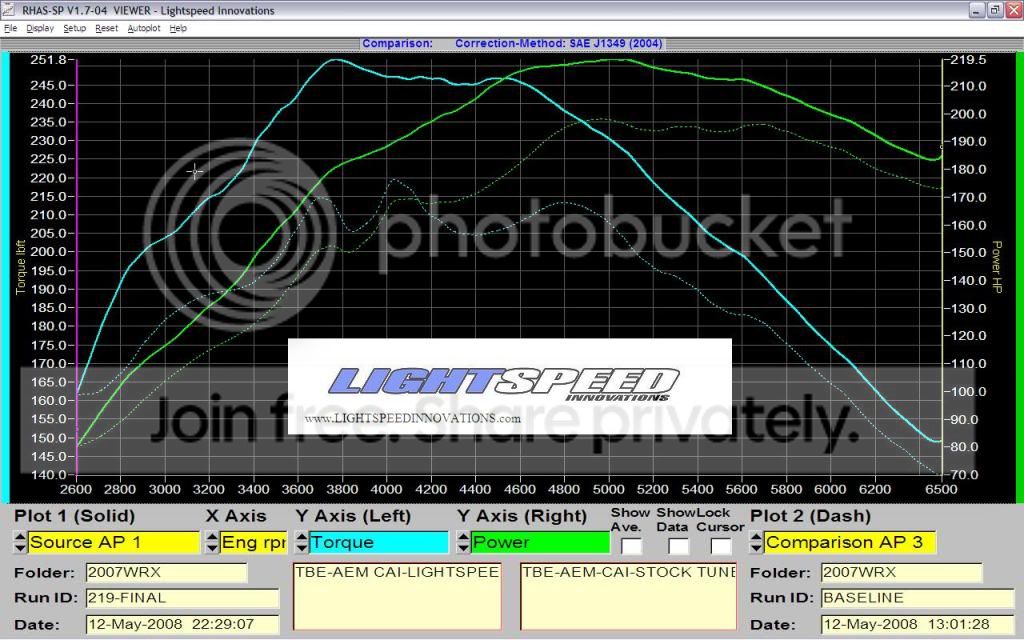Viewport: 1024px width, 640px height.
Task: Click up arrow of Plot 1 source stepper
Action: (x=20, y=537)
